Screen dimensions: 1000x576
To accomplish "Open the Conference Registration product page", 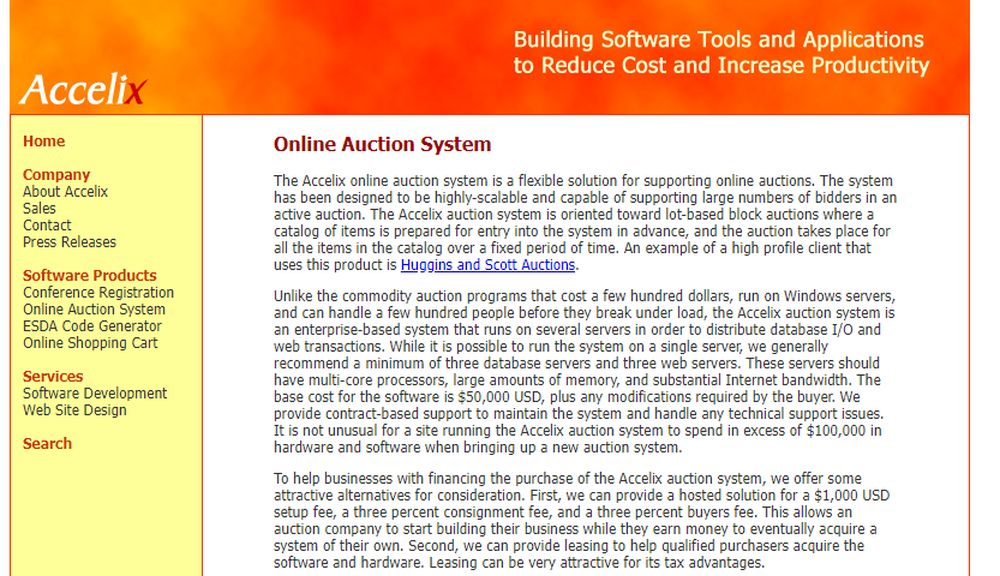I will [x=98, y=292].
